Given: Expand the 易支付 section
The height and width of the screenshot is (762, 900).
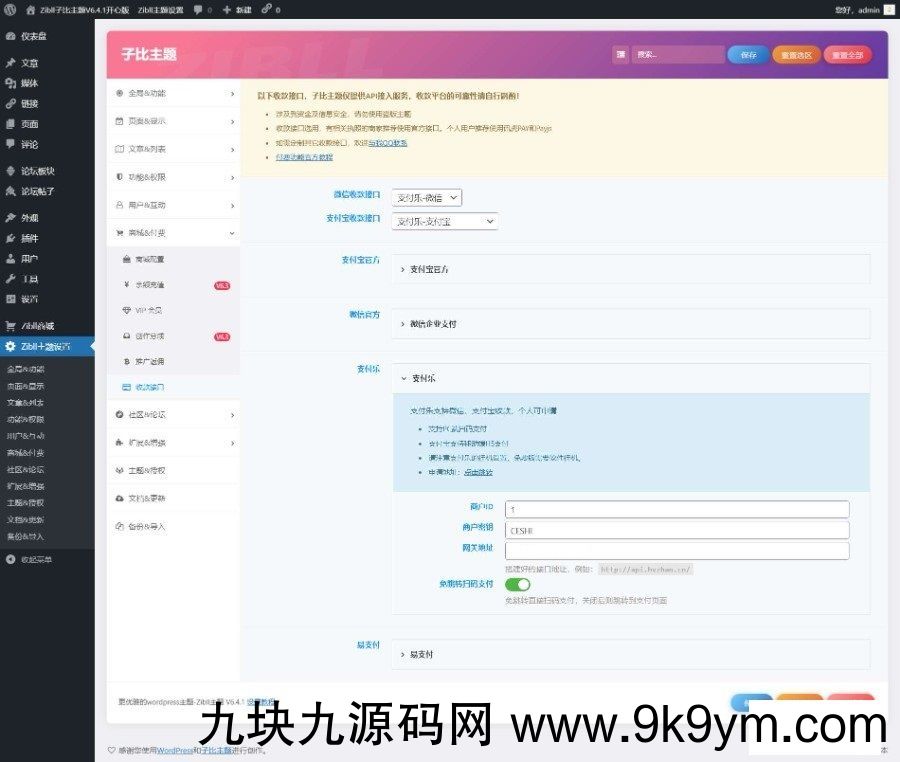Looking at the screenshot, I should click(630, 654).
